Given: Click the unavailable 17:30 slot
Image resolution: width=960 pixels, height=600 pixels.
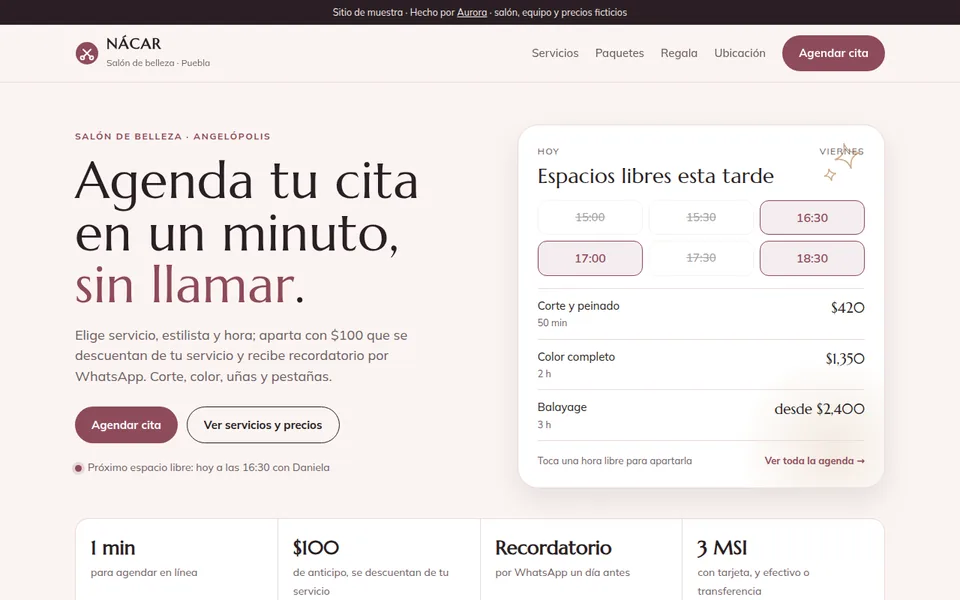Looking at the screenshot, I should click(x=701, y=258).
